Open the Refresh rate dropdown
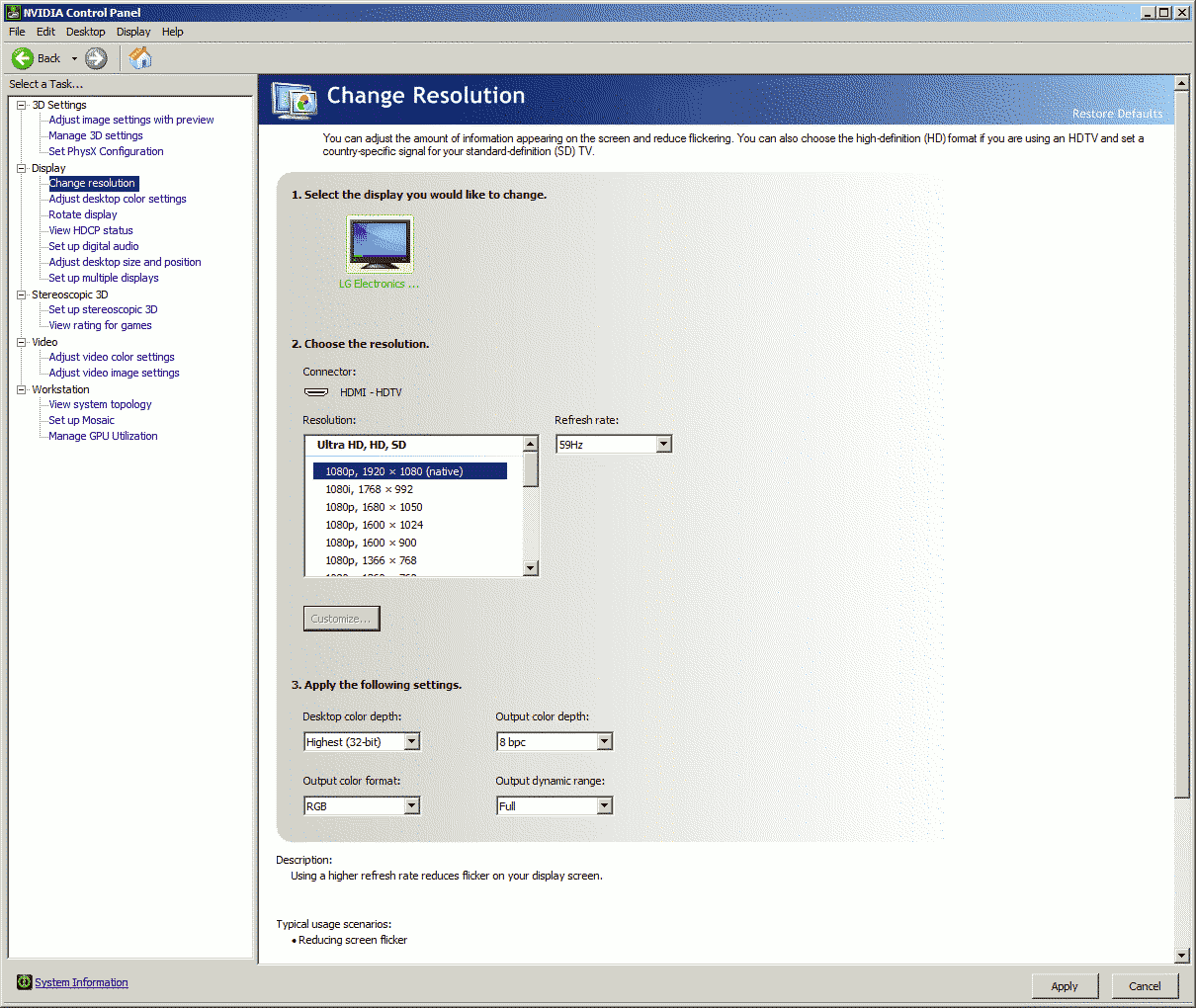The width and height of the screenshot is (1196, 1008). (x=614, y=445)
